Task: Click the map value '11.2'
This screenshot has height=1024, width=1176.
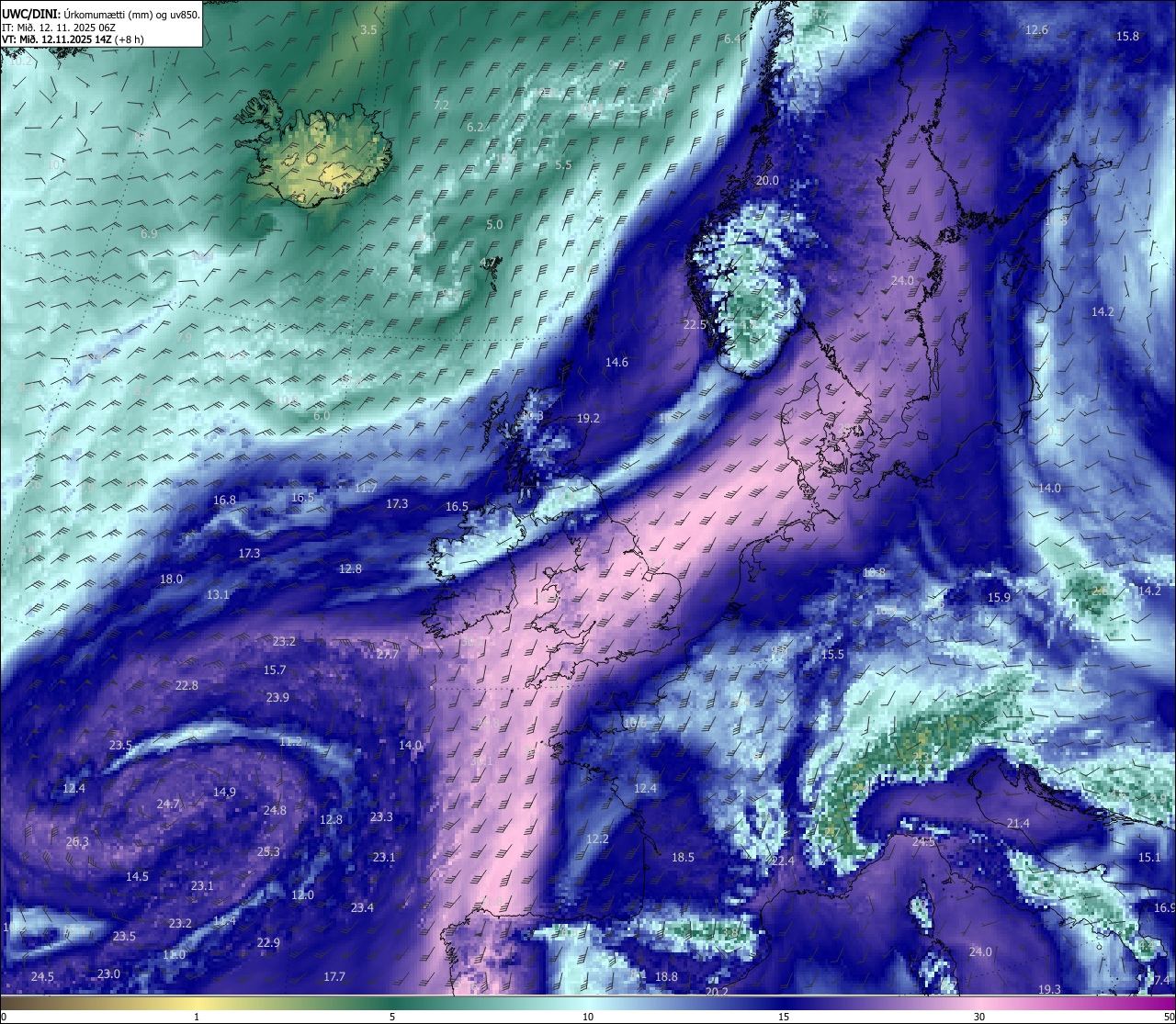Action: point(290,742)
